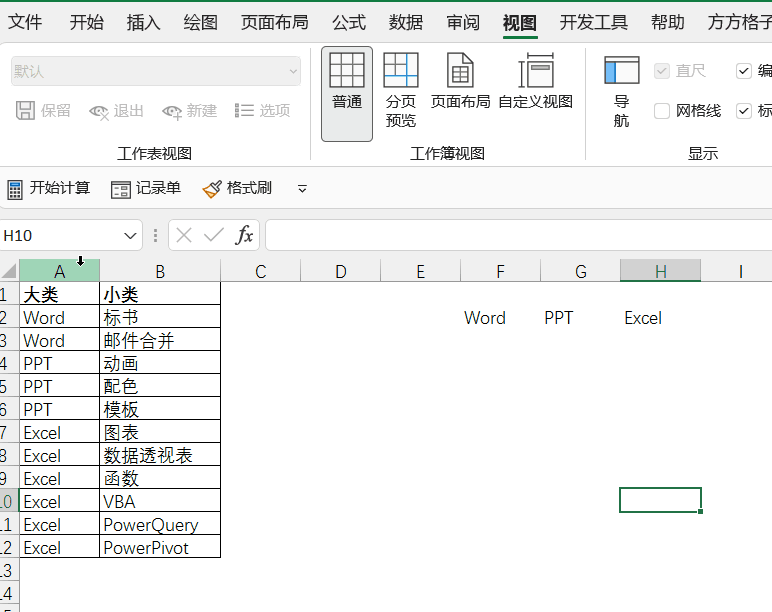Toggle the Ruler (直尺) checkbox
This screenshot has width=772, height=612.
tap(662, 71)
